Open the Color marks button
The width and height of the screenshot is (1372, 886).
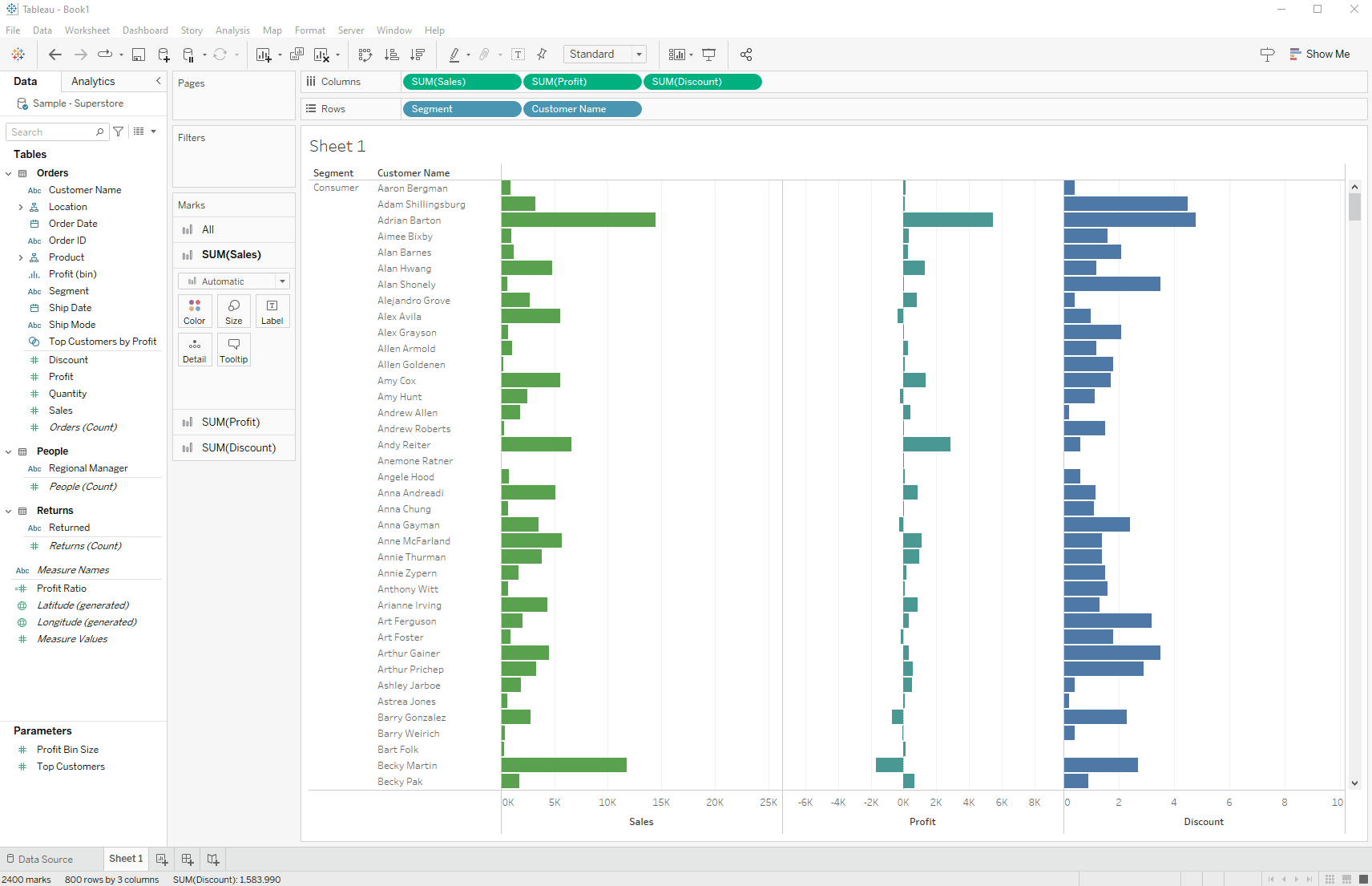[x=195, y=311]
